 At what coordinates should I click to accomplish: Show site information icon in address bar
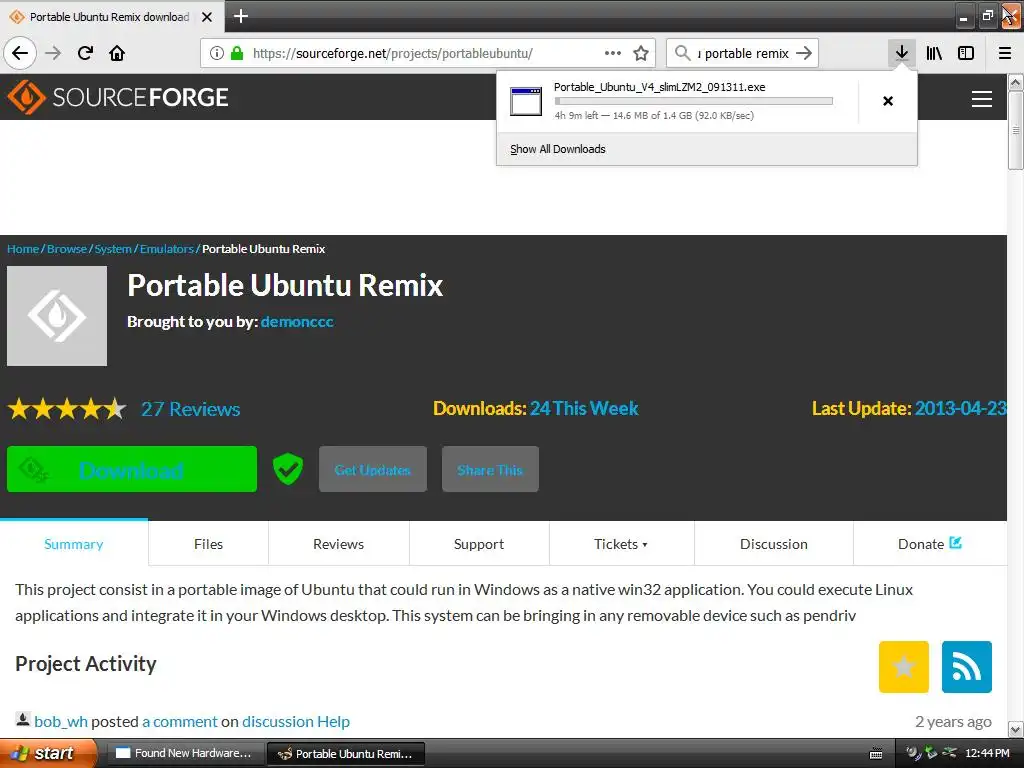217,53
